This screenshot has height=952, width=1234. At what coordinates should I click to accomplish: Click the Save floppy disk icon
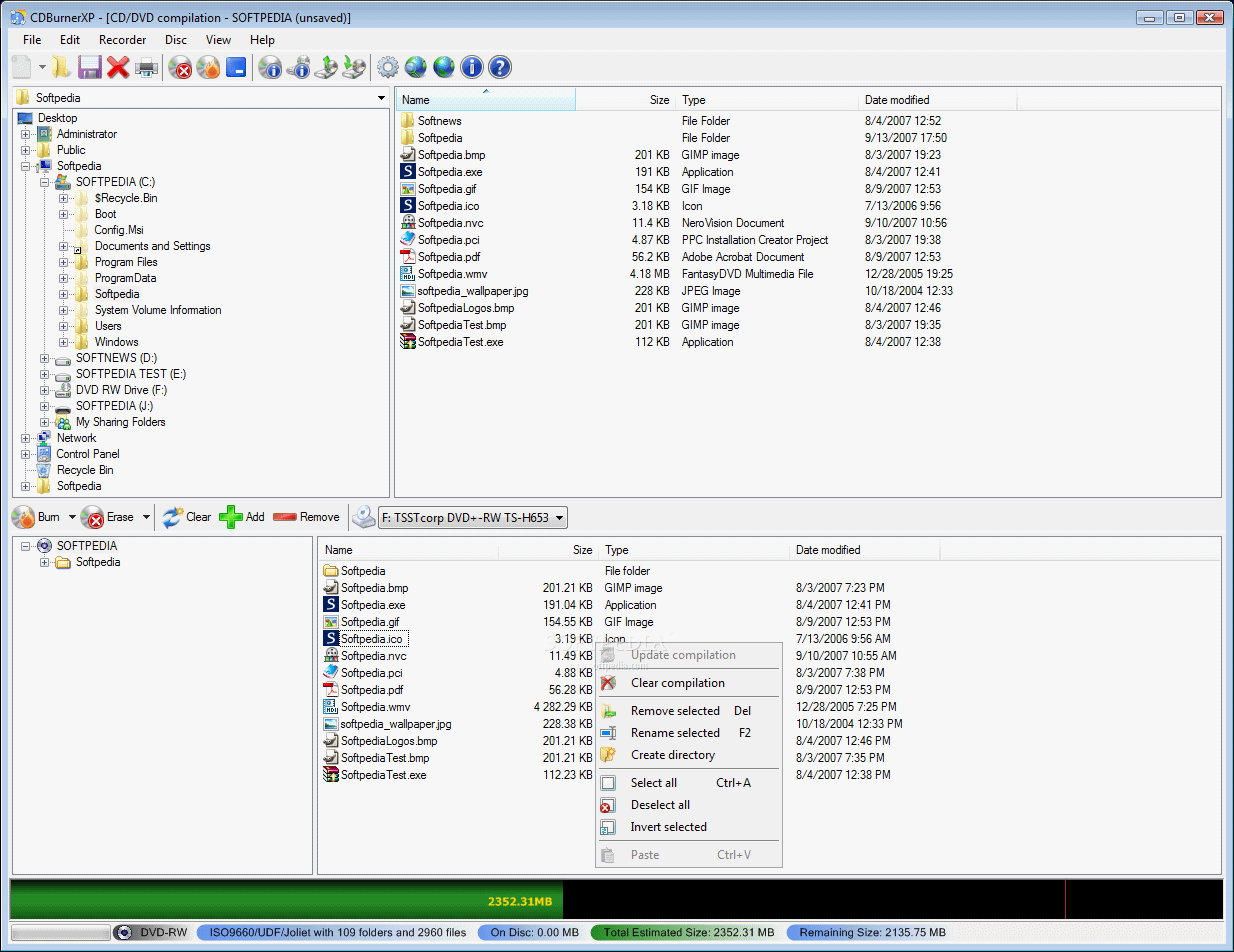click(x=90, y=67)
